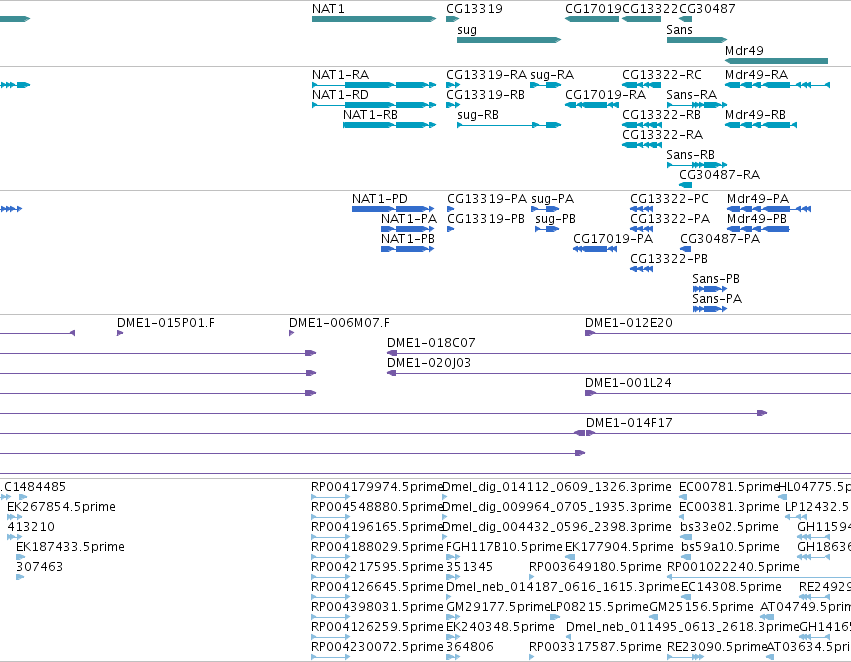Viewport: 851px width, 662px height.
Task: Click the CG13322-RC label
Action: click(x=662, y=74)
